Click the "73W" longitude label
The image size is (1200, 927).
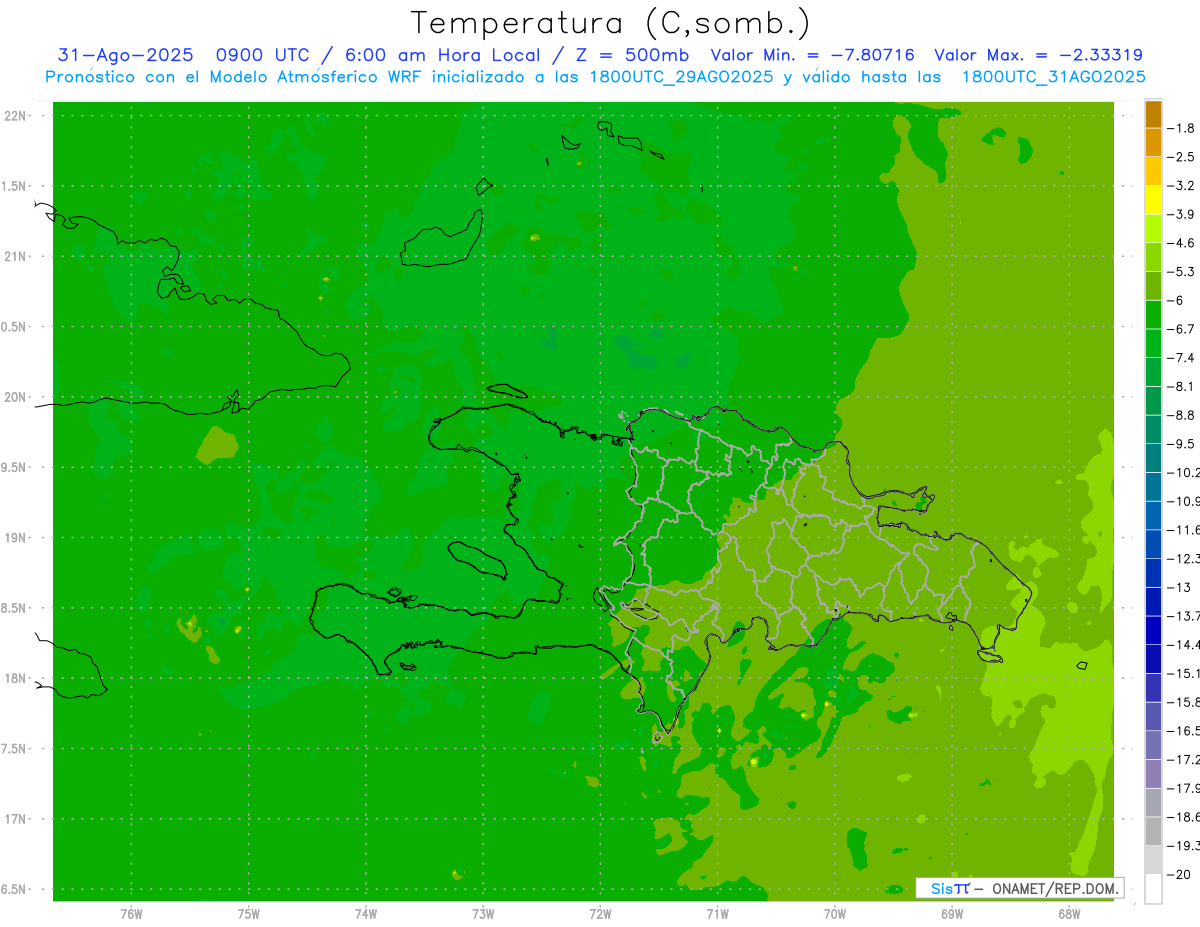pyautogui.click(x=483, y=913)
